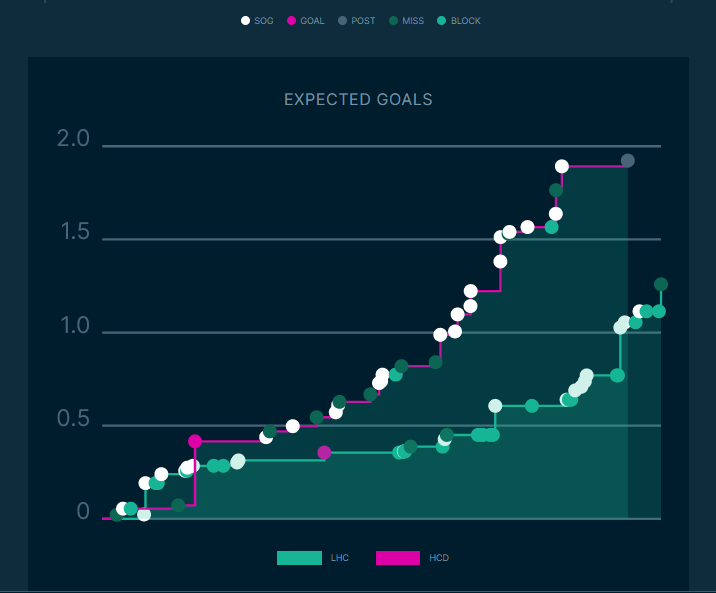This screenshot has width=716, height=593.
Task: Select the magenta goal marker on the LHC line
Action: [324, 453]
